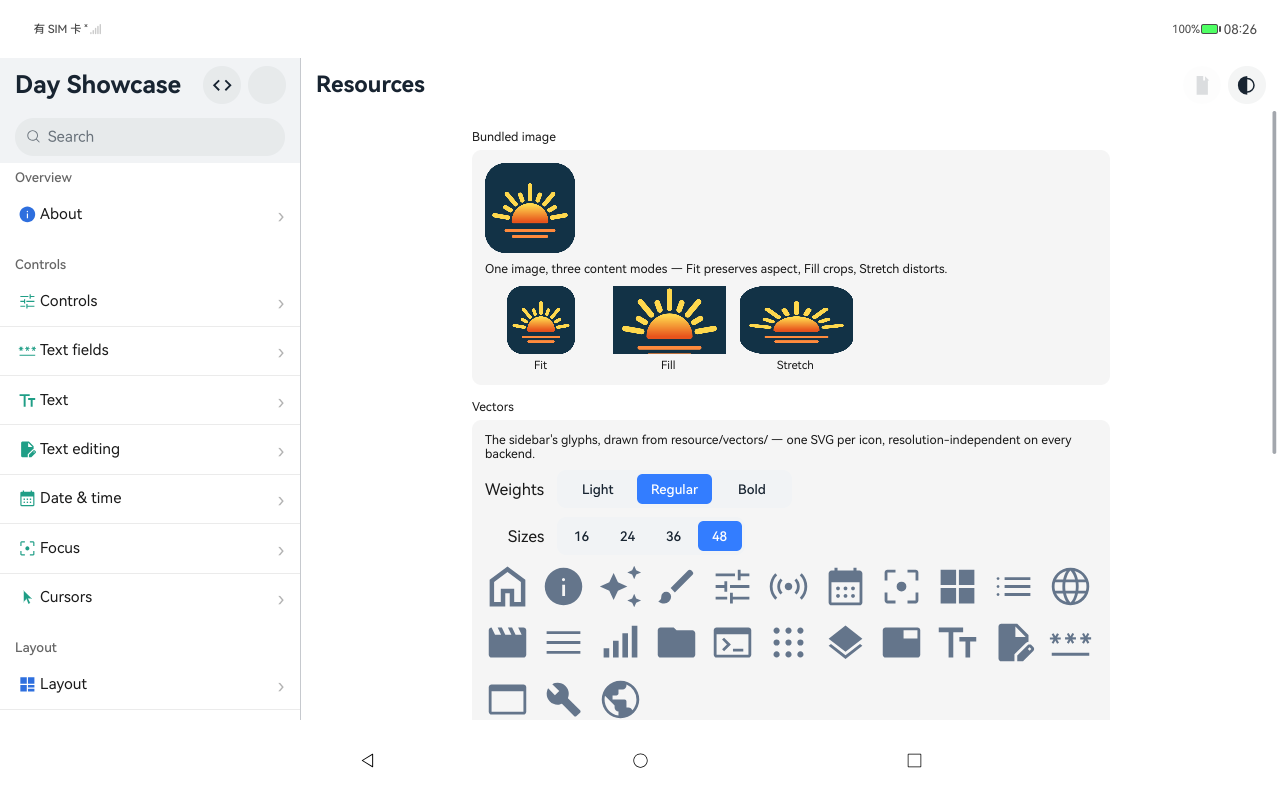
Task: Select the earth globe icon with continents
Action: pos(620,699)
